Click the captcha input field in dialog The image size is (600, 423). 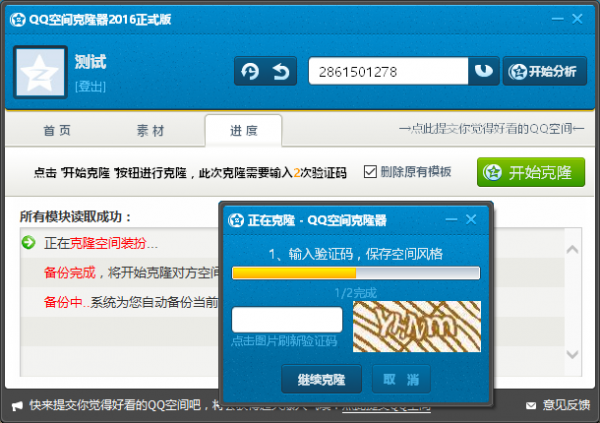[287, 320]
